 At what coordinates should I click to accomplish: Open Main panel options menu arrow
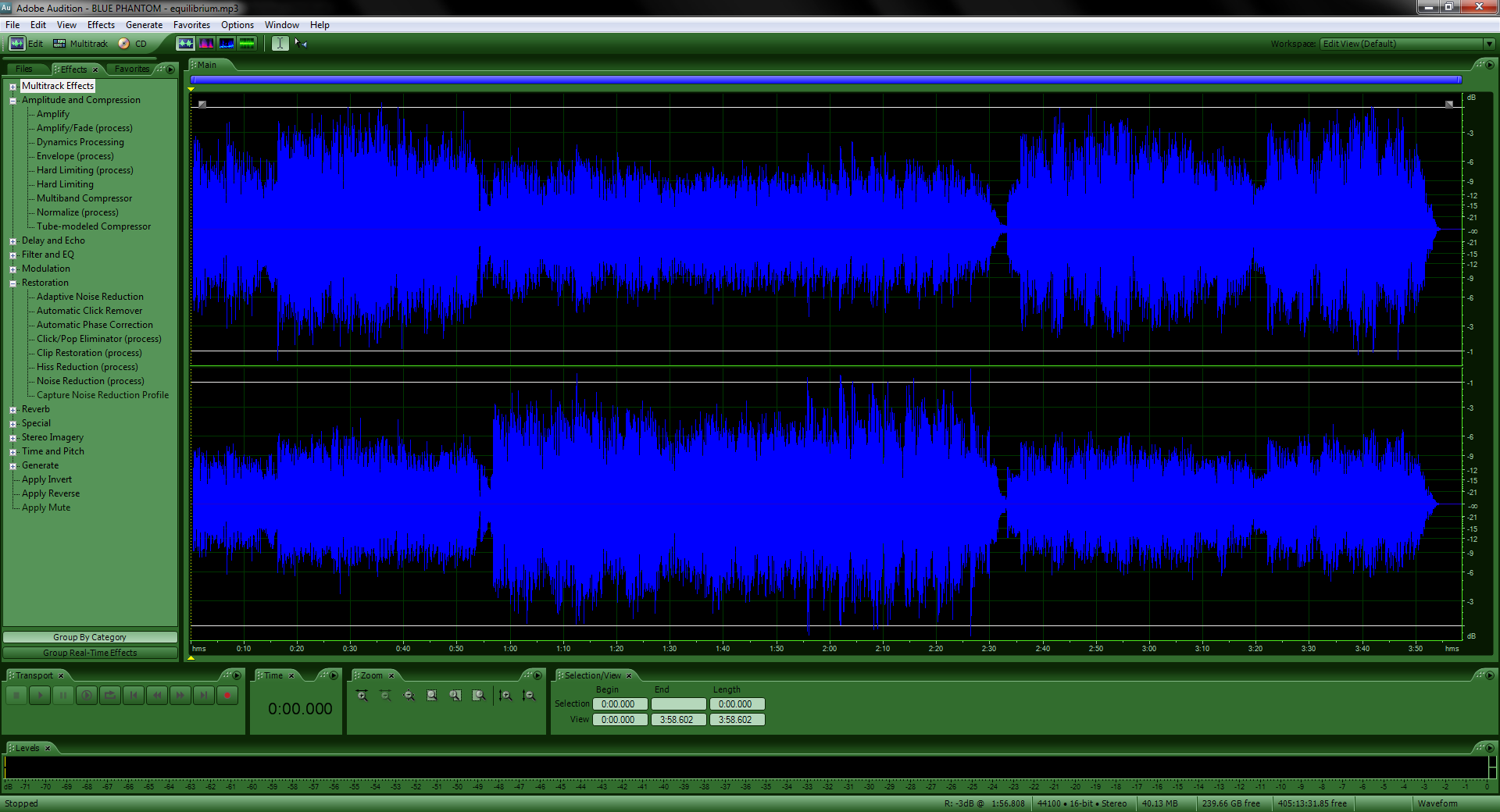click(x=1490, y=64)
